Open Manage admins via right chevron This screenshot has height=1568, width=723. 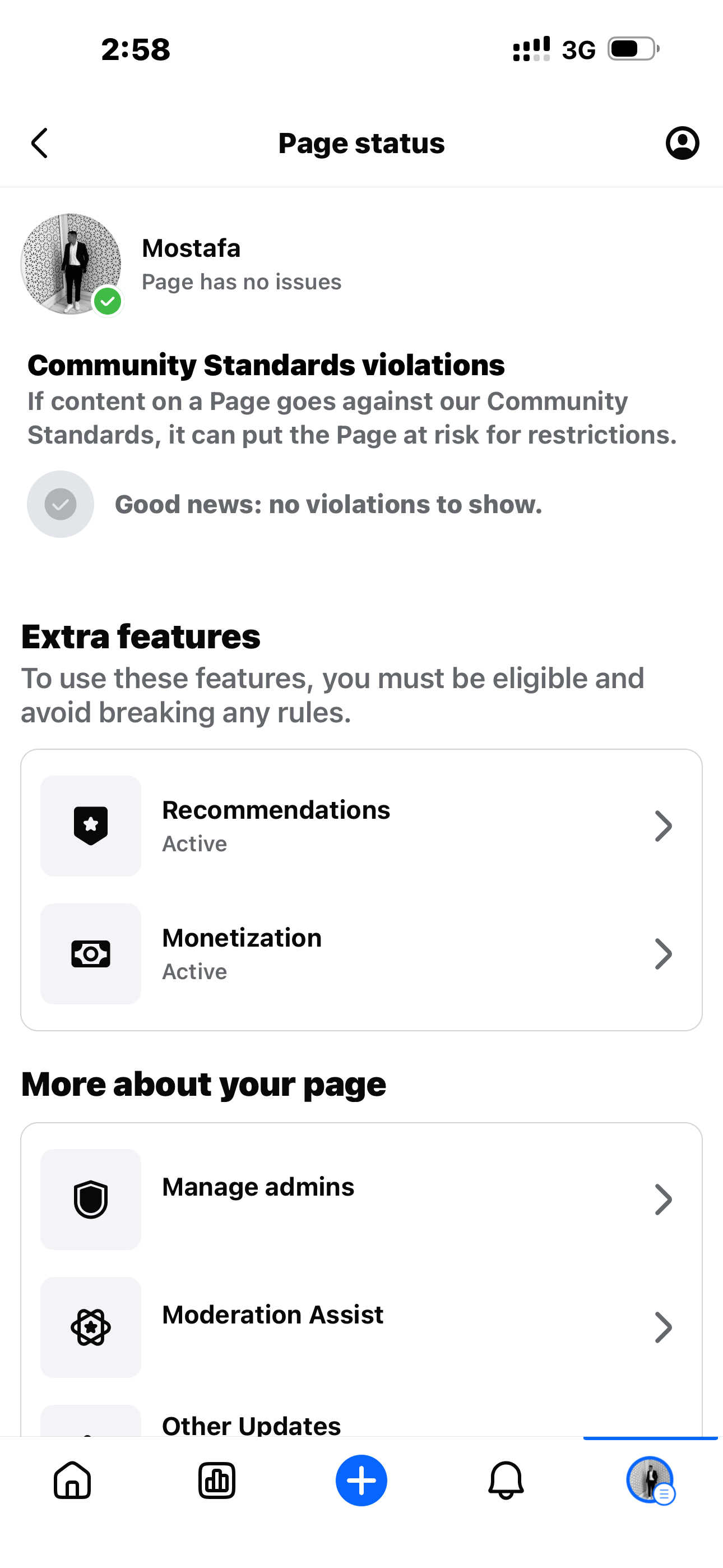pos(662,1199)
